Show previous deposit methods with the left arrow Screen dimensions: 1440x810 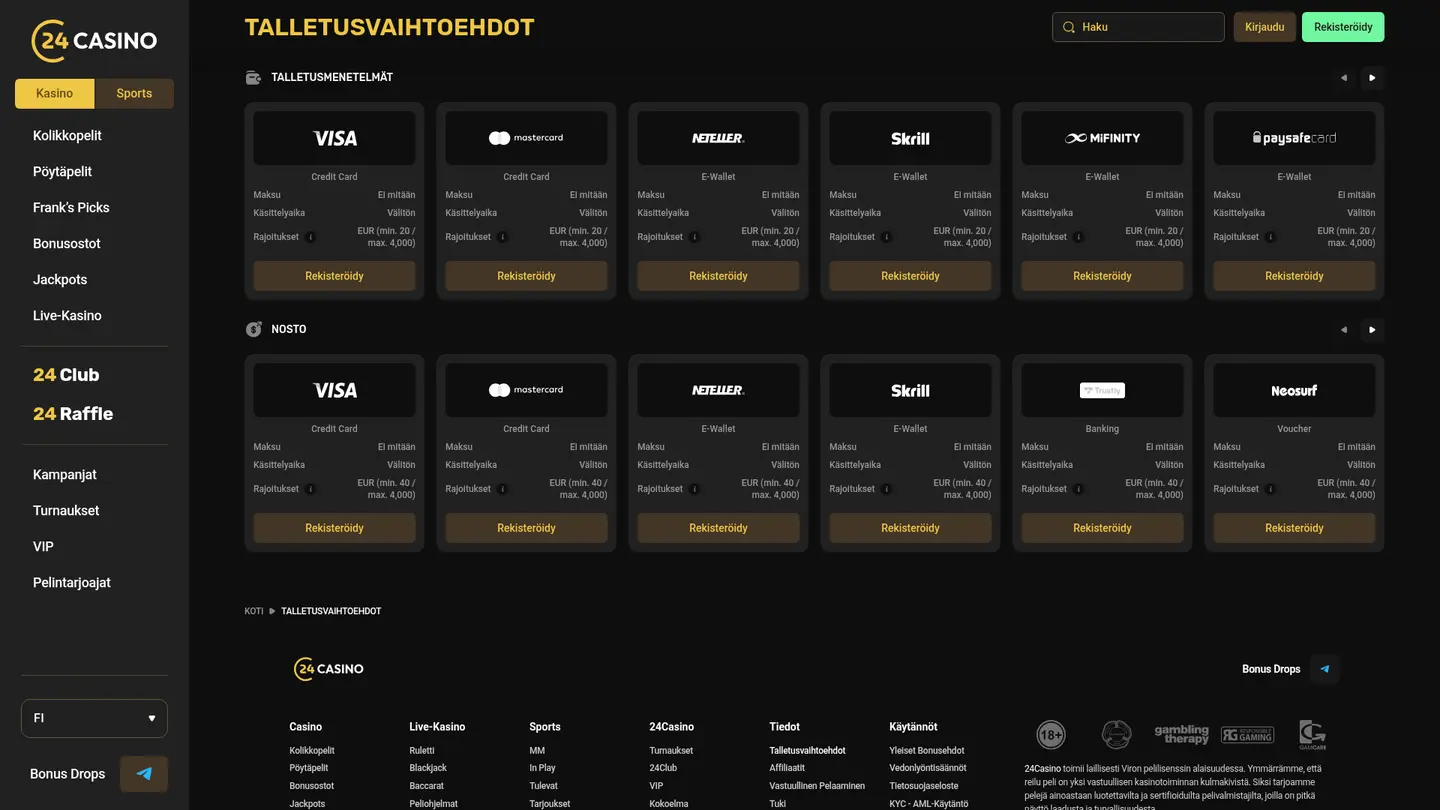coord(1344,78)
